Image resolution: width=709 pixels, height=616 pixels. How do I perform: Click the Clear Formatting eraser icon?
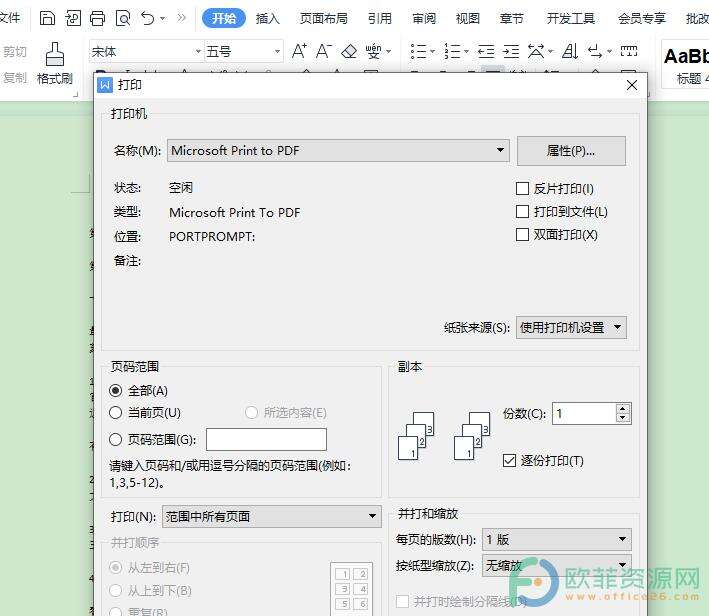[x=349, y=51]
